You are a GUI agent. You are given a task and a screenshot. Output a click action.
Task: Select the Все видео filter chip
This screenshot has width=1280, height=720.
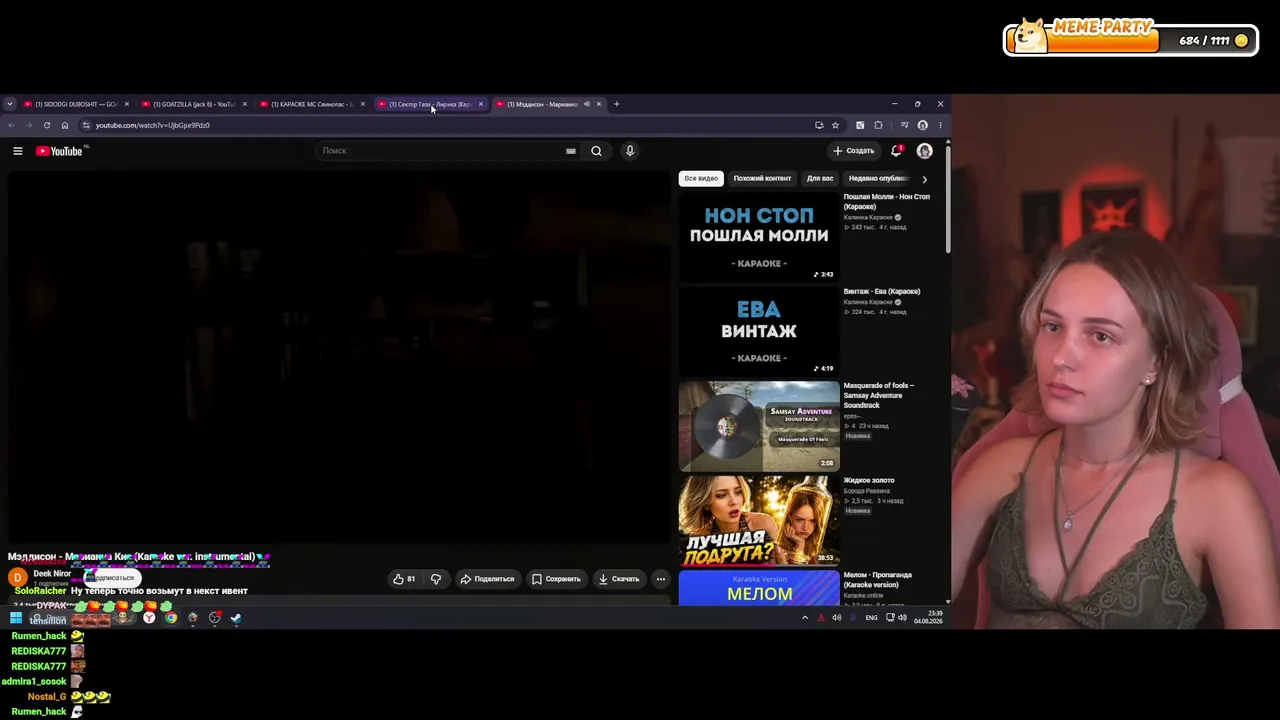(701, 179)
